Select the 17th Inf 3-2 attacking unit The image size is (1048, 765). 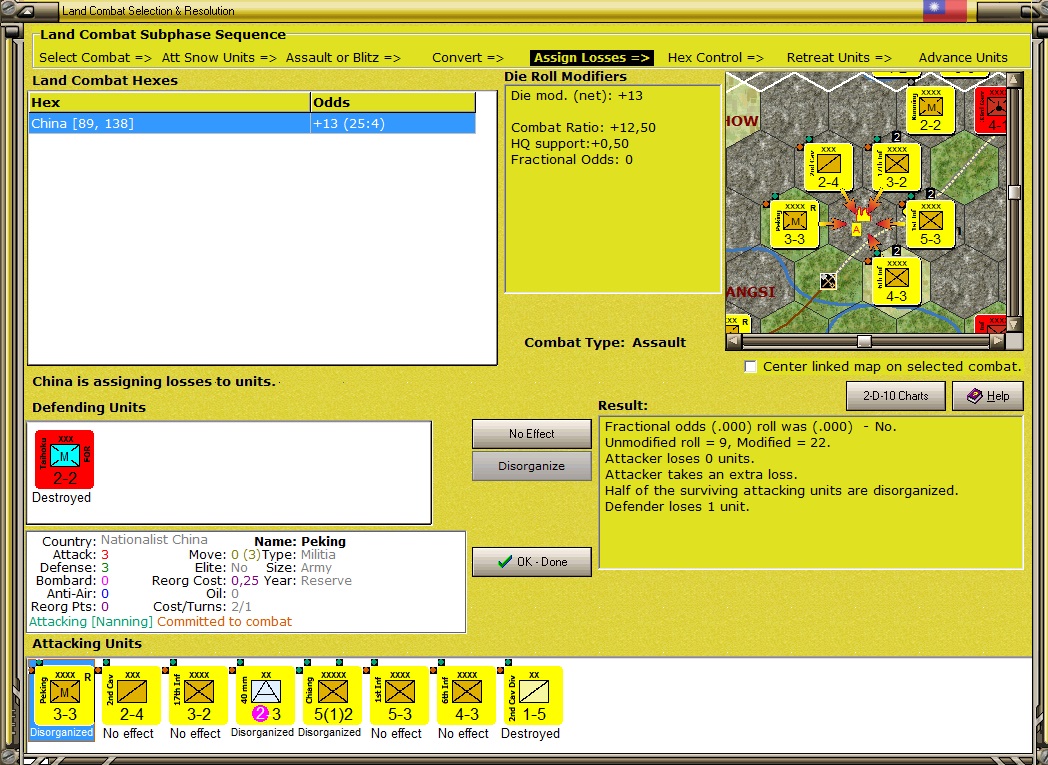pyautogui.click(x=199, y=696)
